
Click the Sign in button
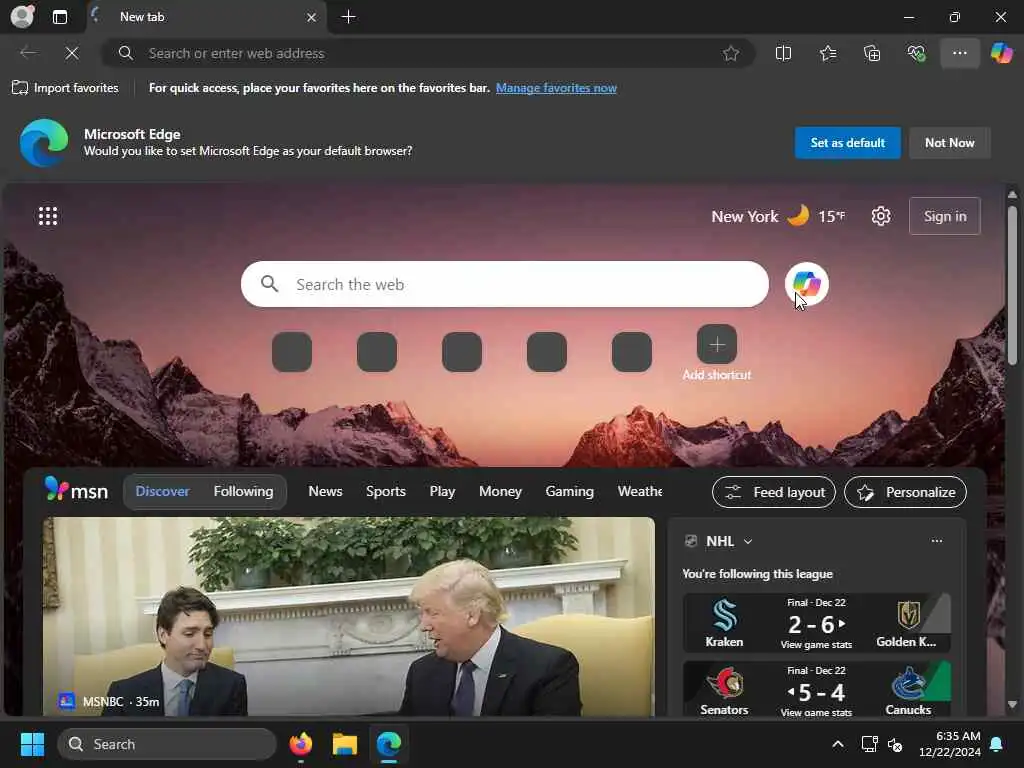(944, 216)
